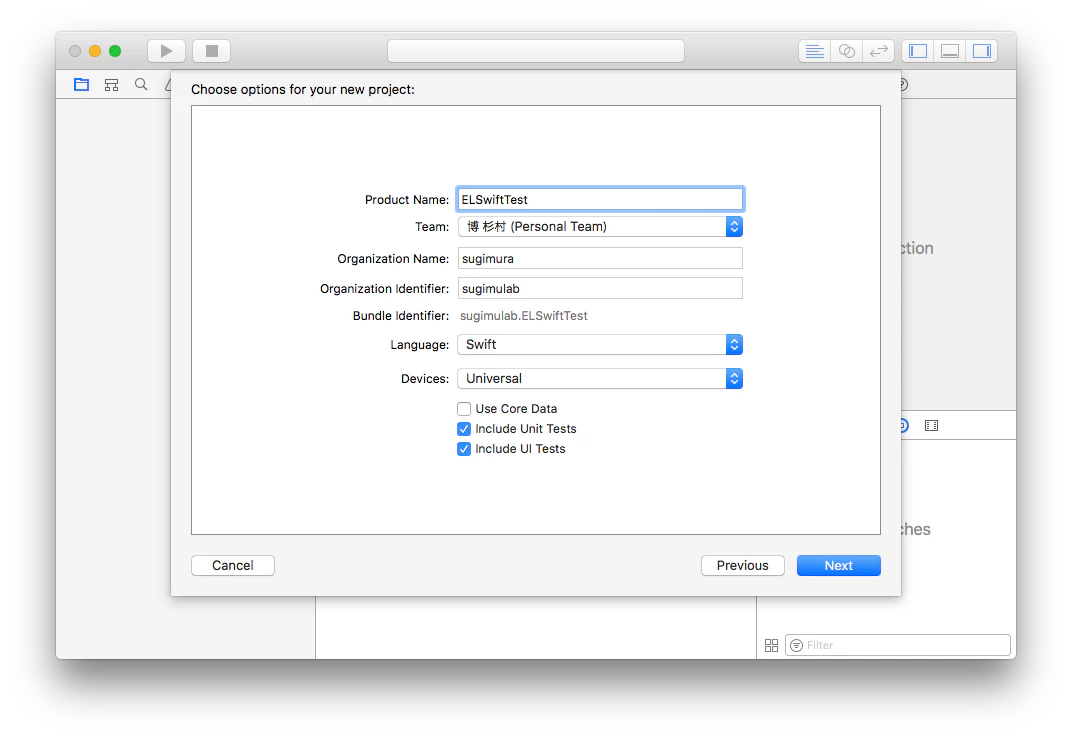Toggle the Utilities panel visibility
The height and width of the screenshot is (739, 1072).
click(982, 51)
